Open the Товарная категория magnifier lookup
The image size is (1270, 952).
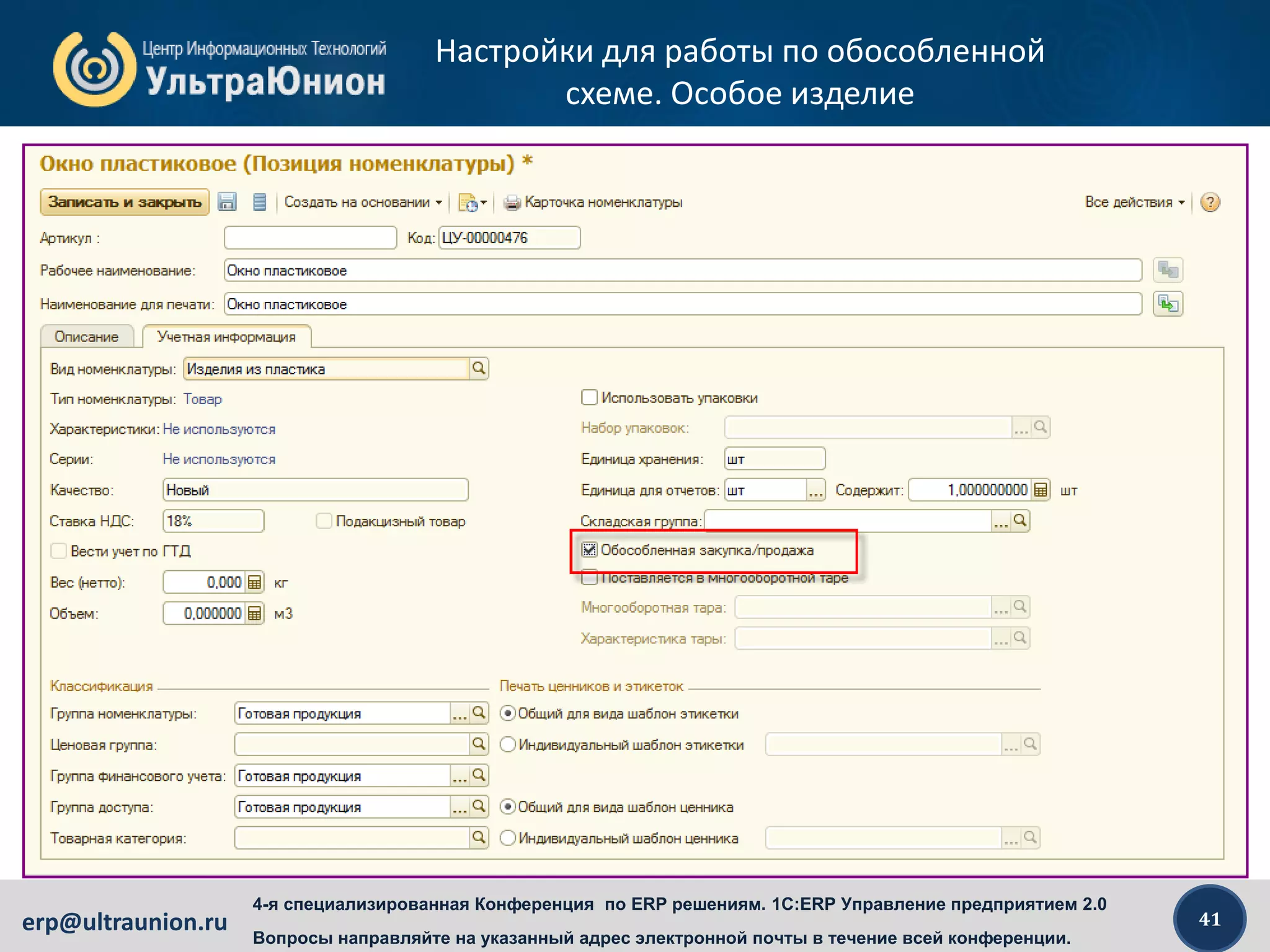(479, 838)
